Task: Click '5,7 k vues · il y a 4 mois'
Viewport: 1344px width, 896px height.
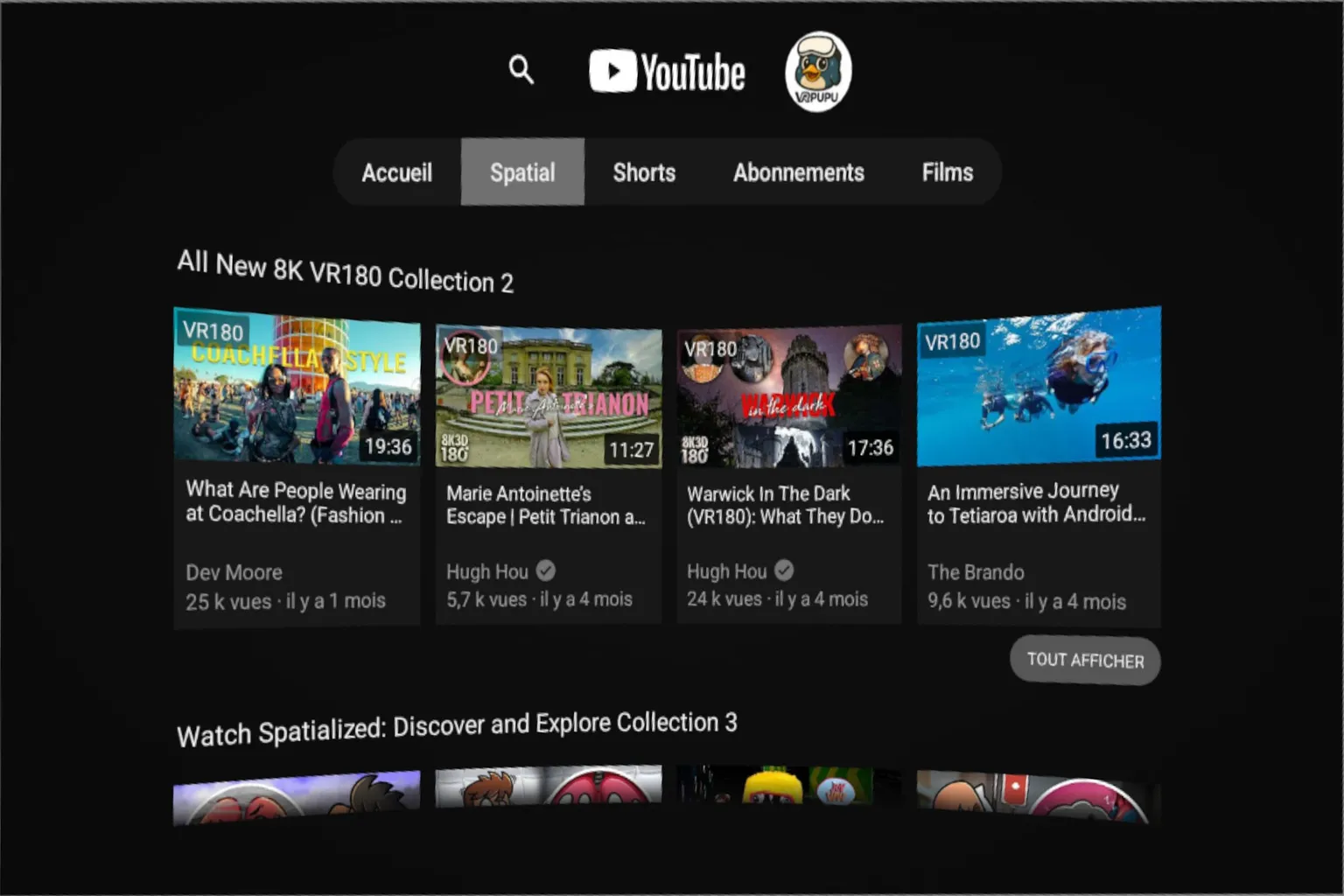Action: 539,600
